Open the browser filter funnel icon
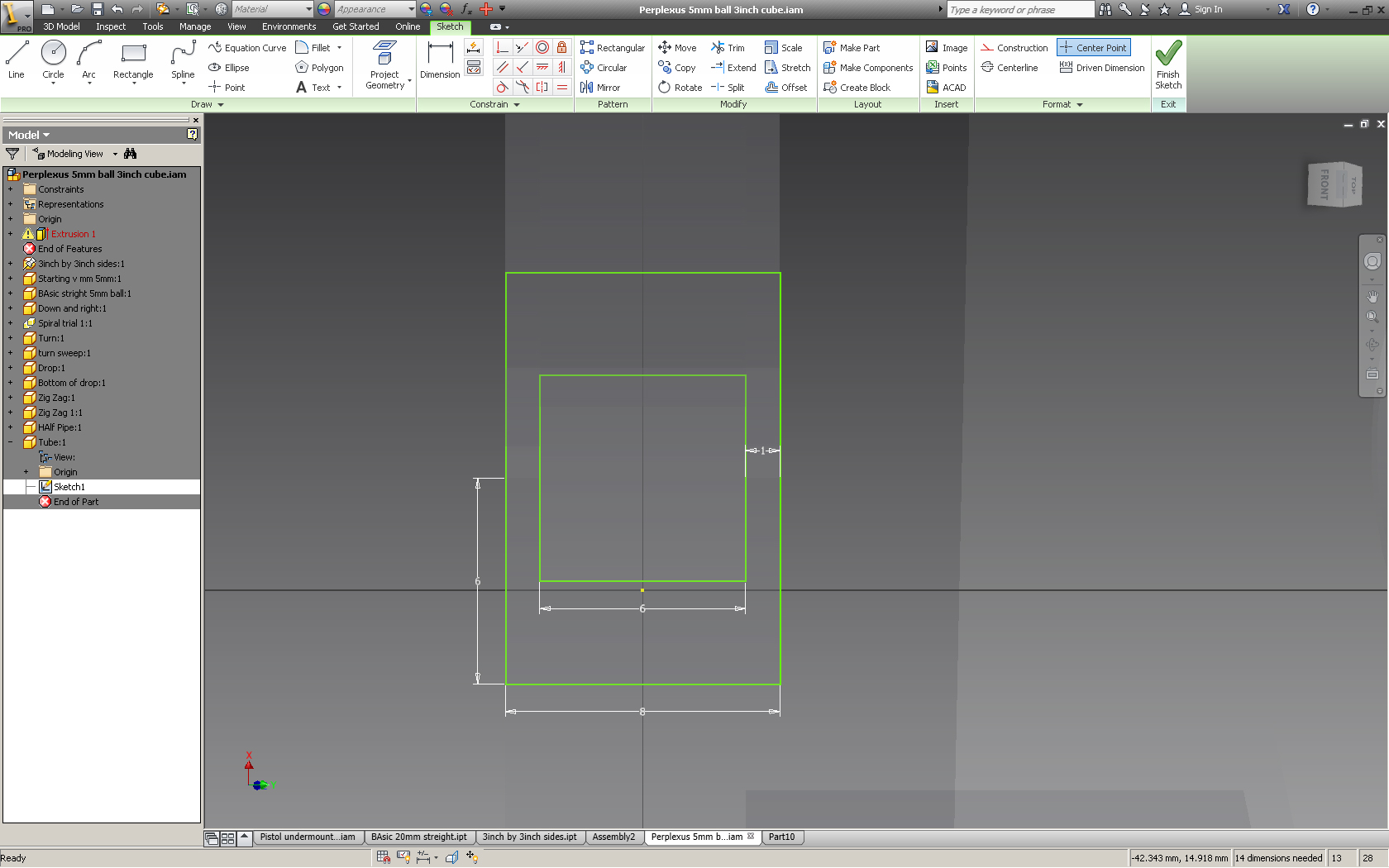Image resolution: width=1389 pixels, height=868 pixels. tap(12, 154)
